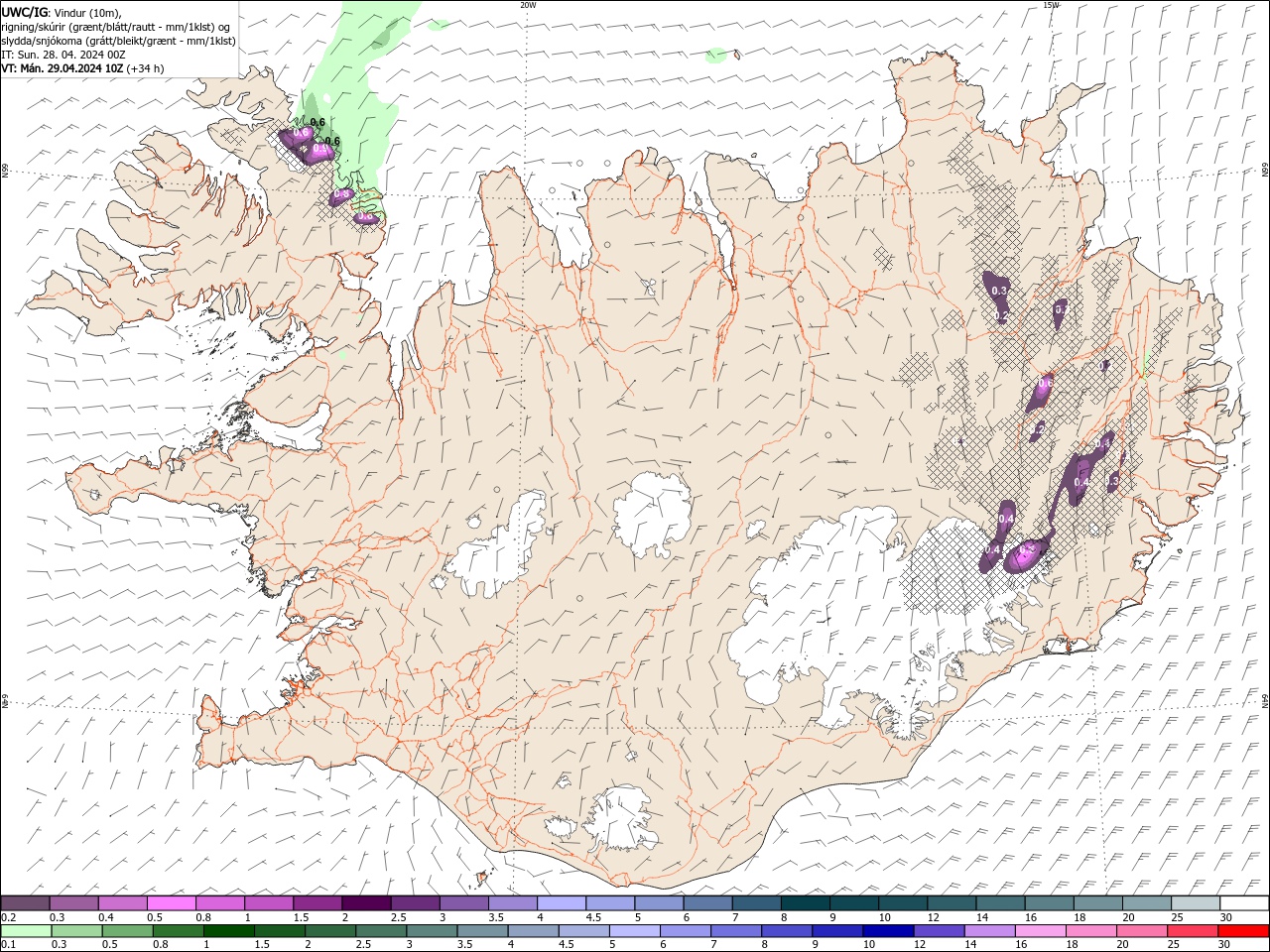Click the grey-green 3 rain scale swatch
This screenshot has width=1270, height=952.
tap(431, 931)
